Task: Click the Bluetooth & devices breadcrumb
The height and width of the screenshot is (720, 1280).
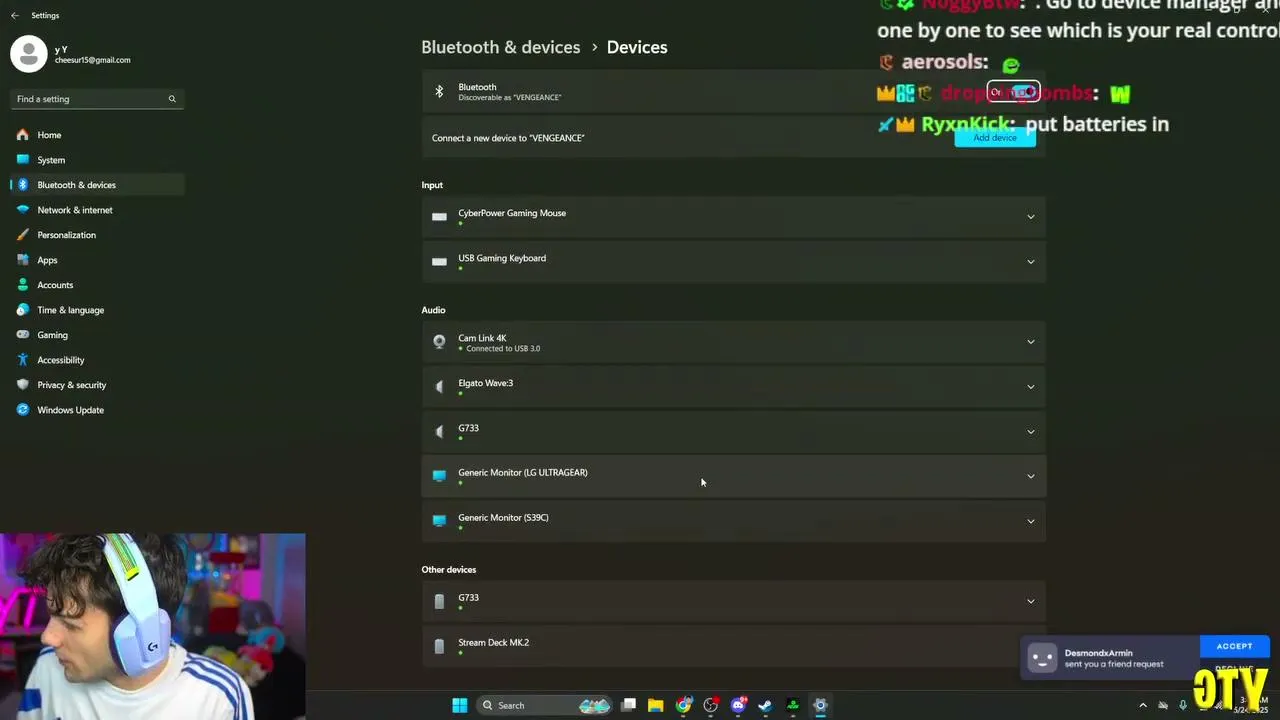Action: click(x=500, y=47)
